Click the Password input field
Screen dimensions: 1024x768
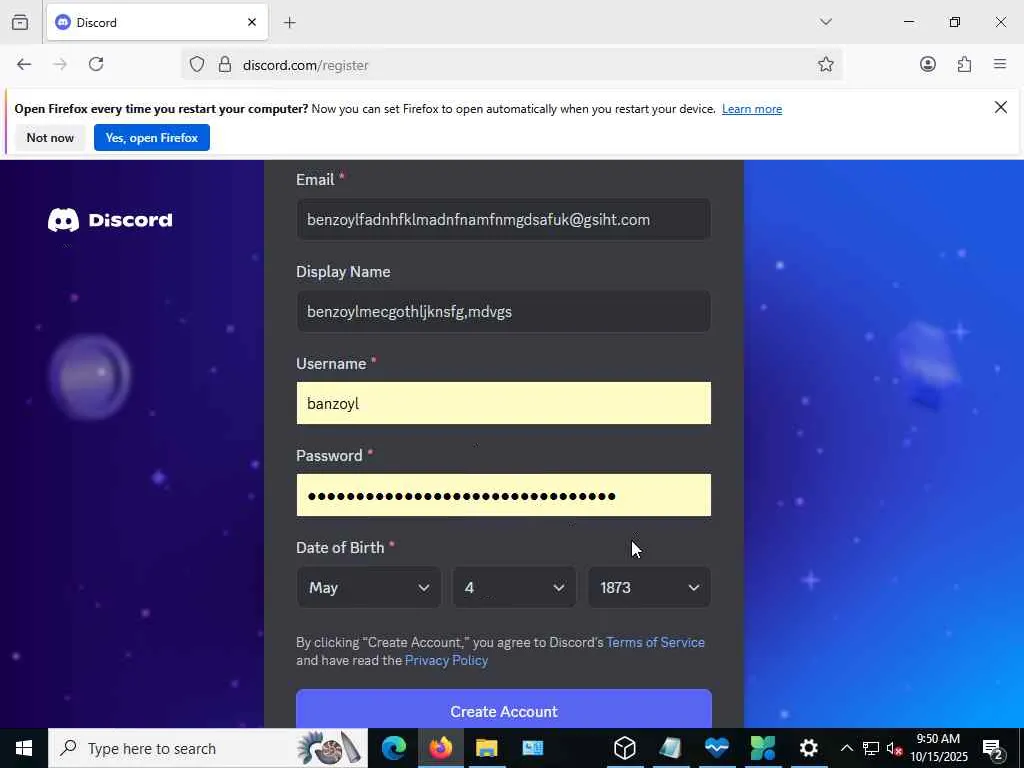point(504,495)
